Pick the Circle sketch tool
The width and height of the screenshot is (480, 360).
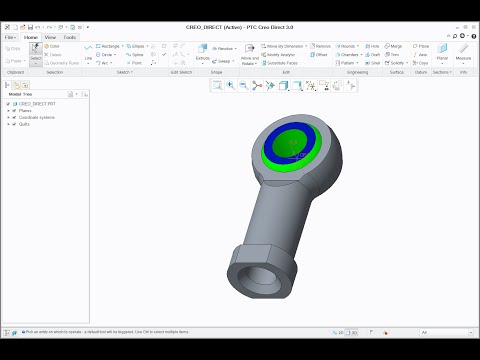click(104, 54)
